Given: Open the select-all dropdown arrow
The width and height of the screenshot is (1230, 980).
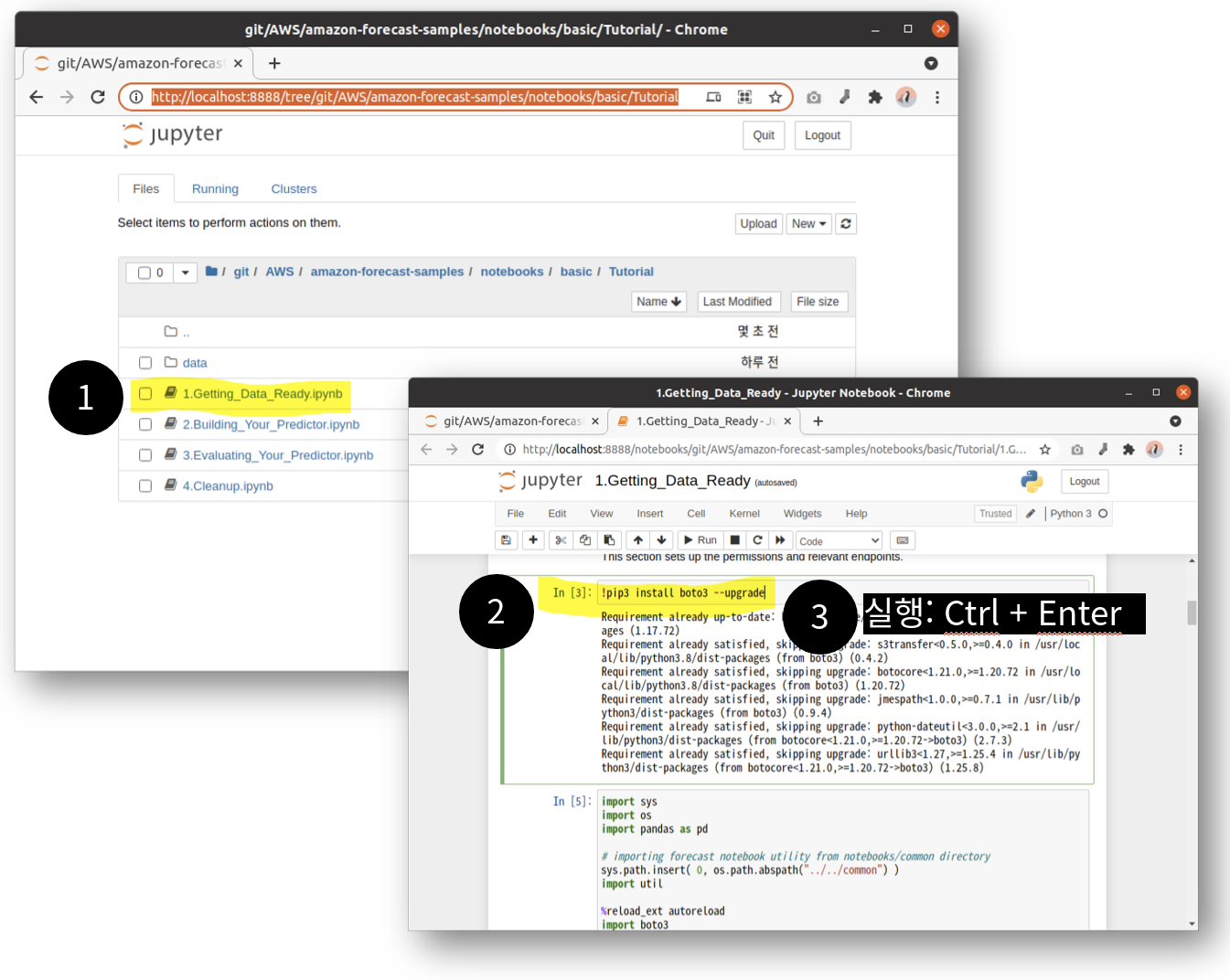Looking at the screenshot, I should click(x=186, y=272).
